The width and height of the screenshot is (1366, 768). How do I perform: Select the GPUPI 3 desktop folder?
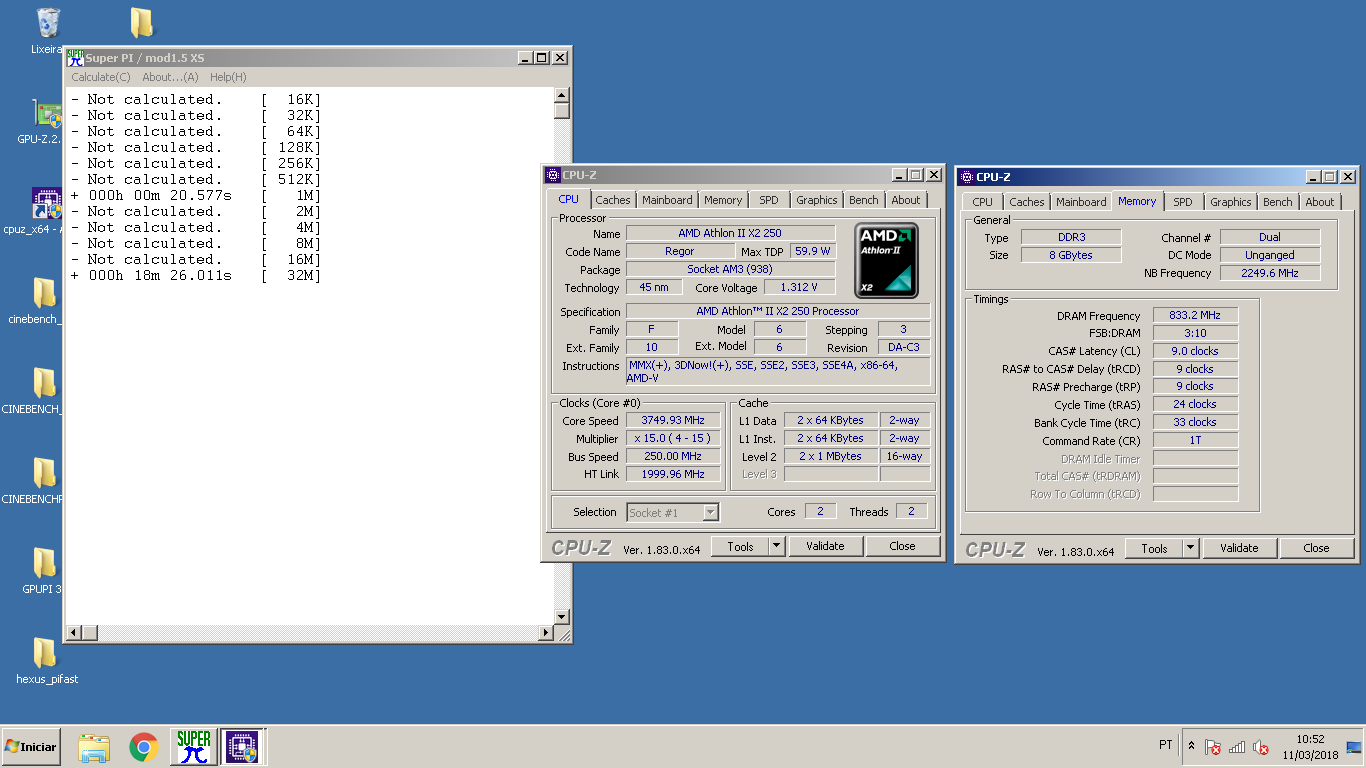(x=46, y=563)
